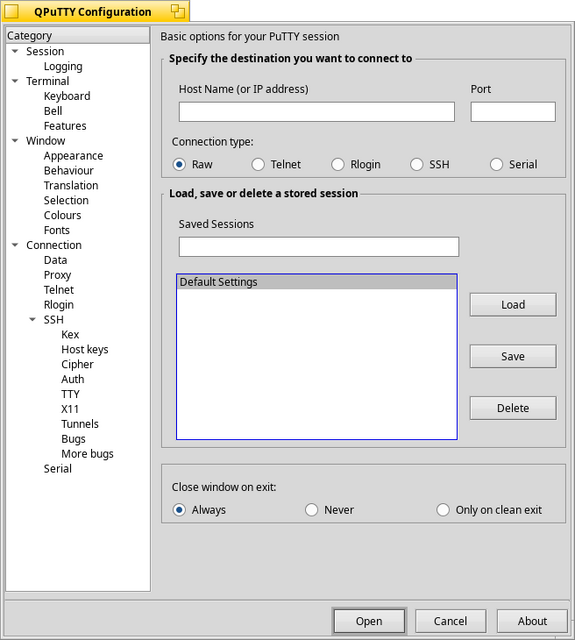
Task: Collapse the Connection category arrow
Action: pos(15,245)
